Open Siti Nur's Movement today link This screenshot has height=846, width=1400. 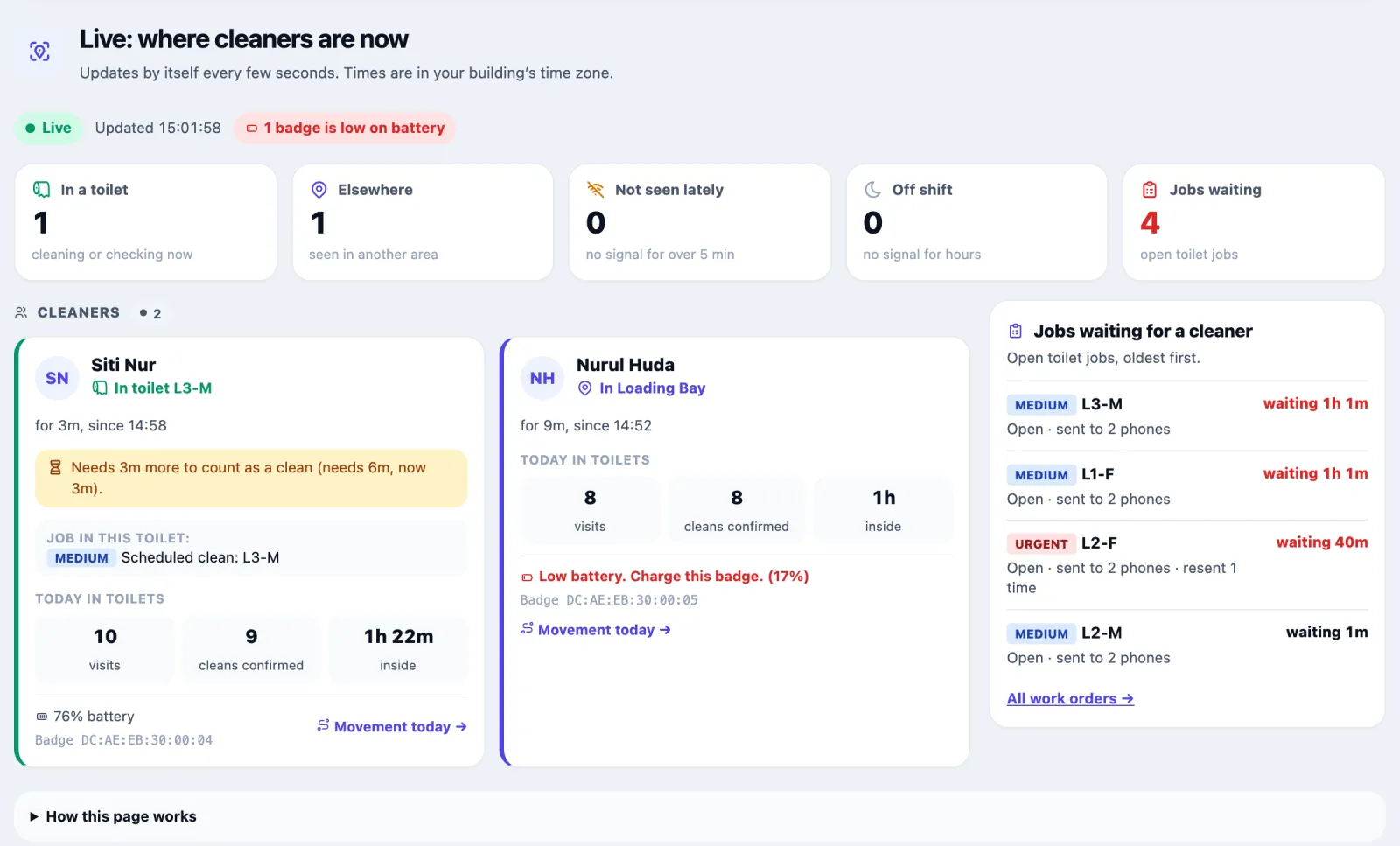tap(392, 726)
